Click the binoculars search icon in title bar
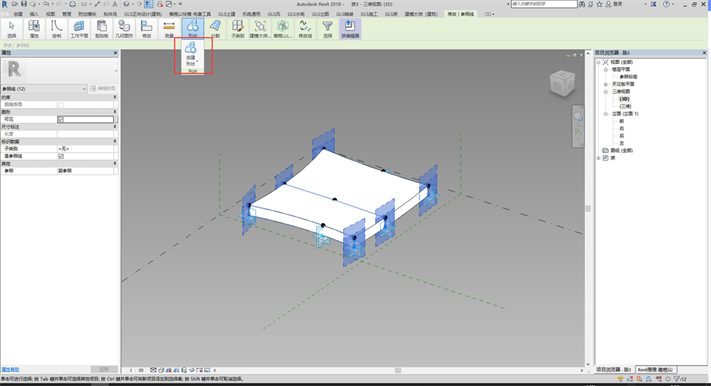711x386 pixels. (582, 4)
